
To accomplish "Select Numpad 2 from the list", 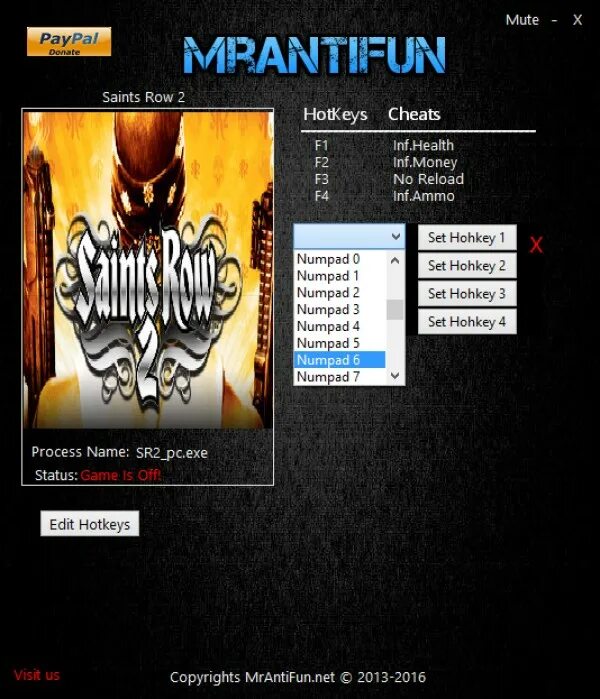I will pyautogui.click(x=340, y=293).
